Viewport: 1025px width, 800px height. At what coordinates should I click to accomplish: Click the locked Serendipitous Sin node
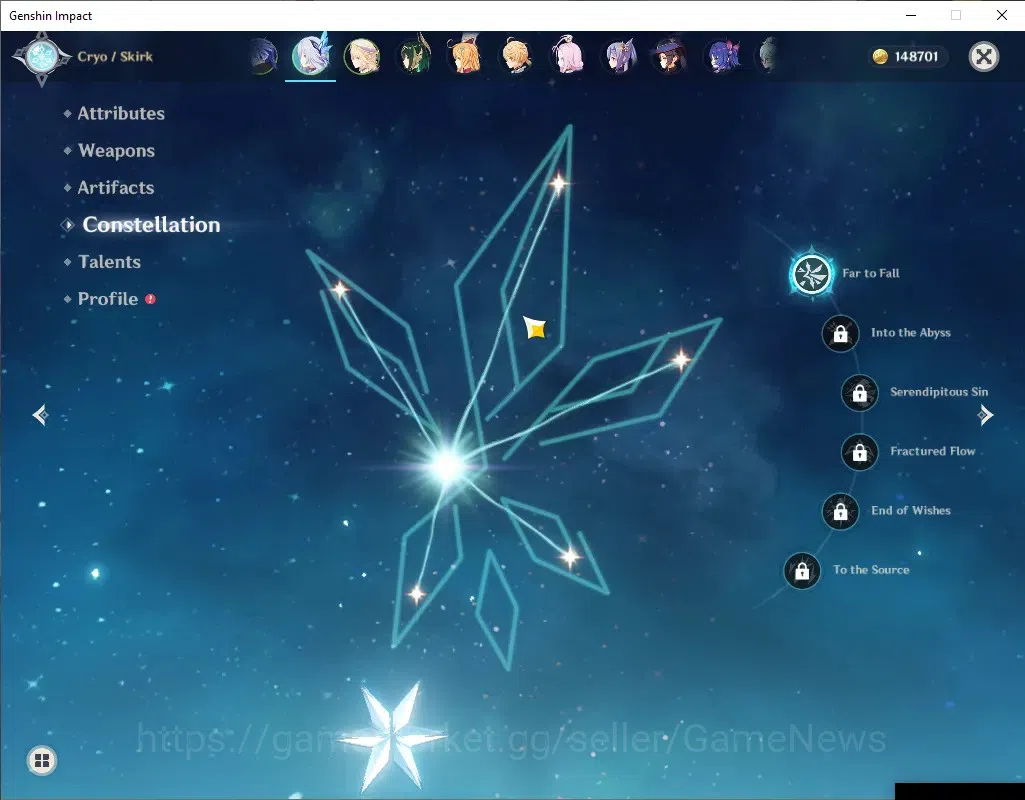click(860, 393)
